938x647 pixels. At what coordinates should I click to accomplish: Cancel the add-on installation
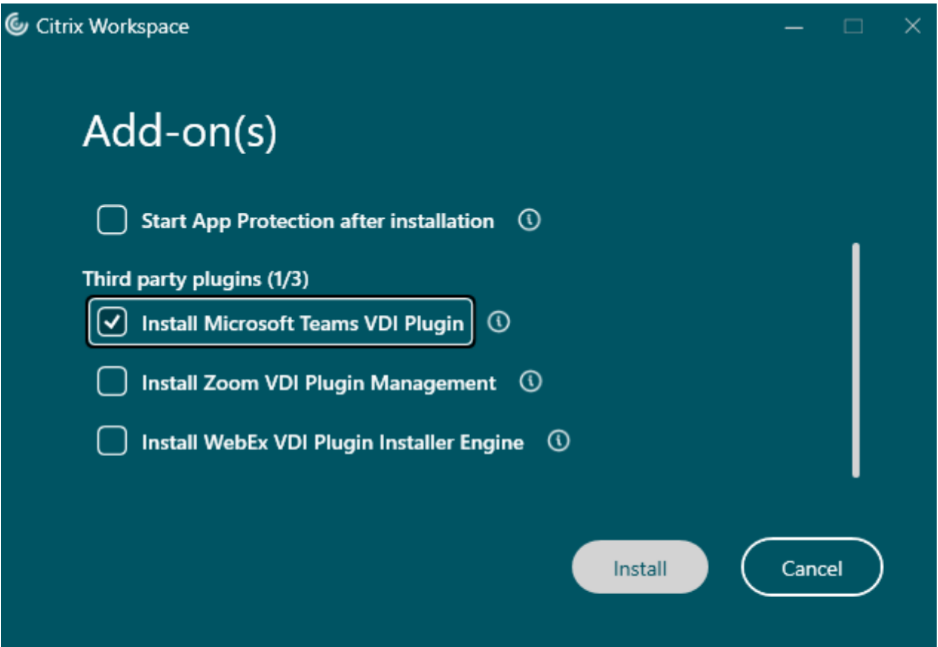coord(811,568)
